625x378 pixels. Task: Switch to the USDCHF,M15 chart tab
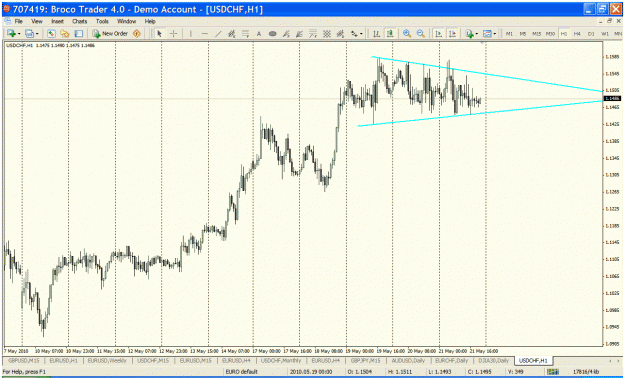click(153, 360)
